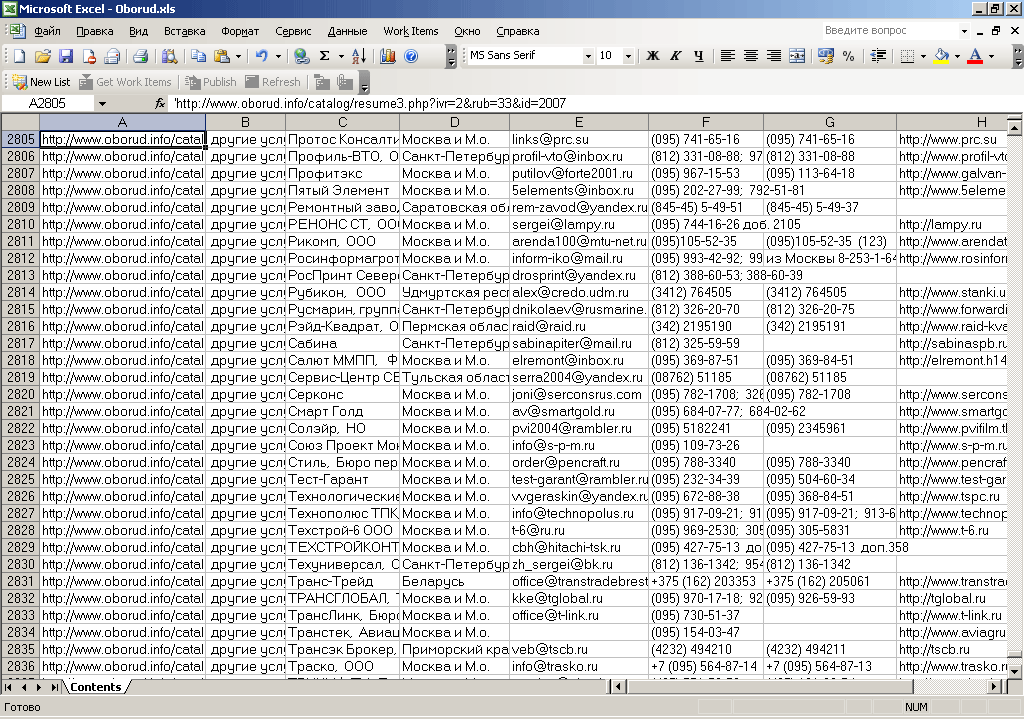Click the New List button

[x=42, y=82]
